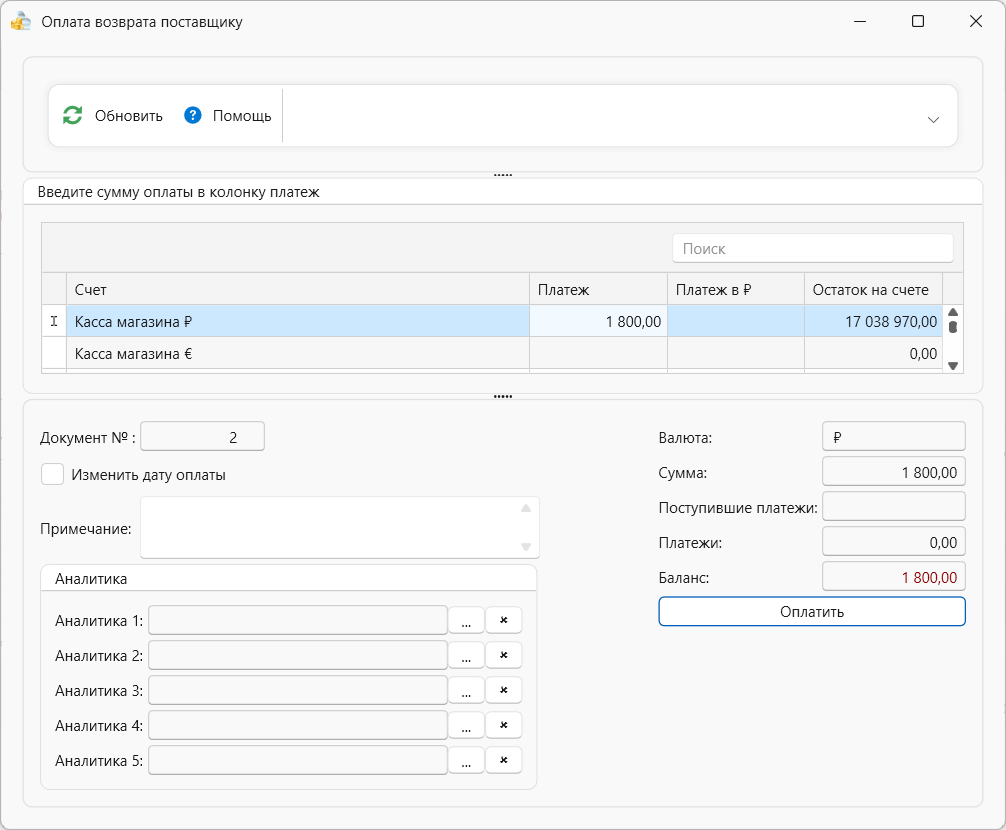Clear Аналитика 5 with its × button

point(504,760)
